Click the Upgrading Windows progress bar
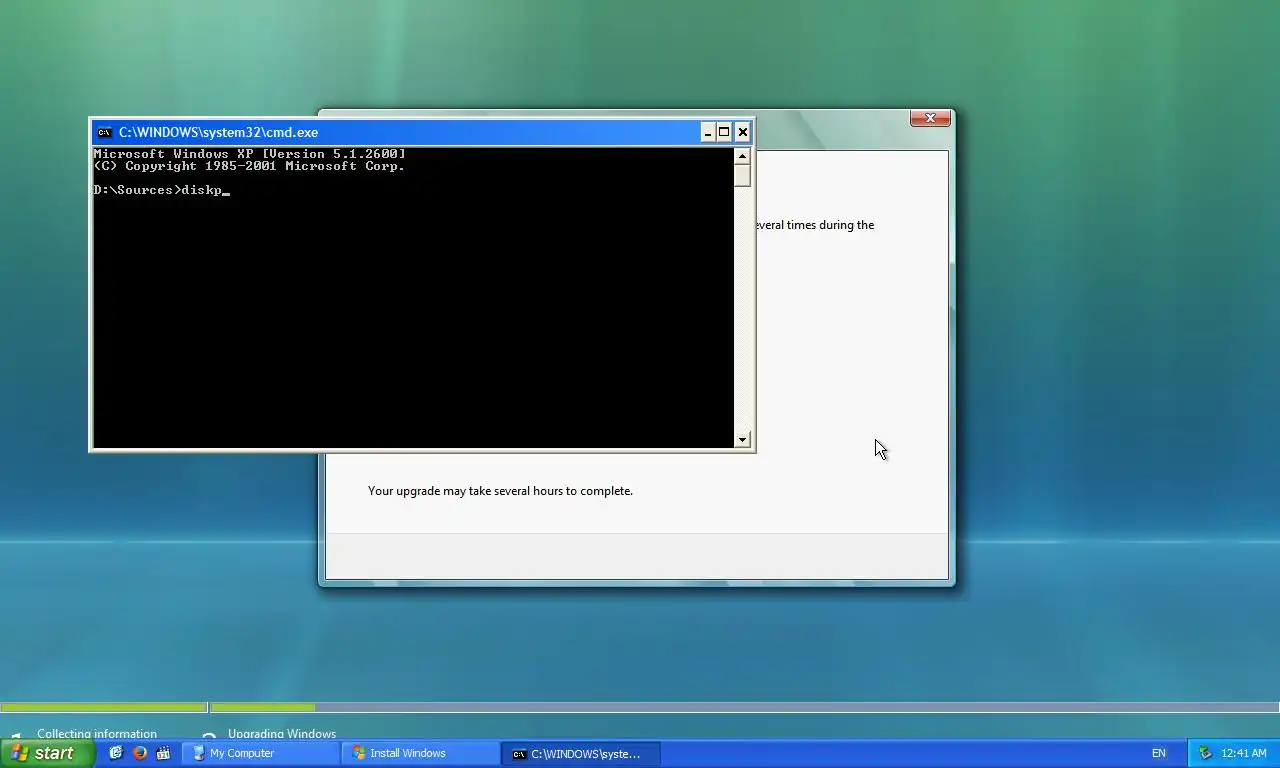Image resolution: width=1280 pixels, height=768 pixels. [745, 708]
